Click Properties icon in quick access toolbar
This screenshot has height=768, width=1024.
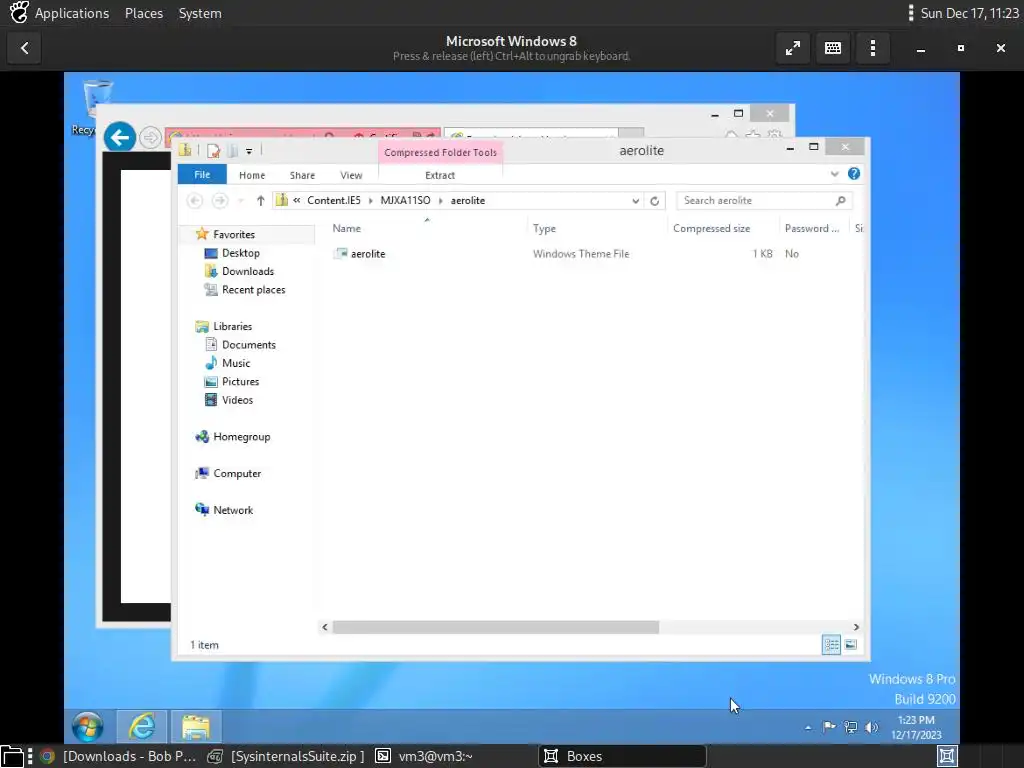click(213, 151)
